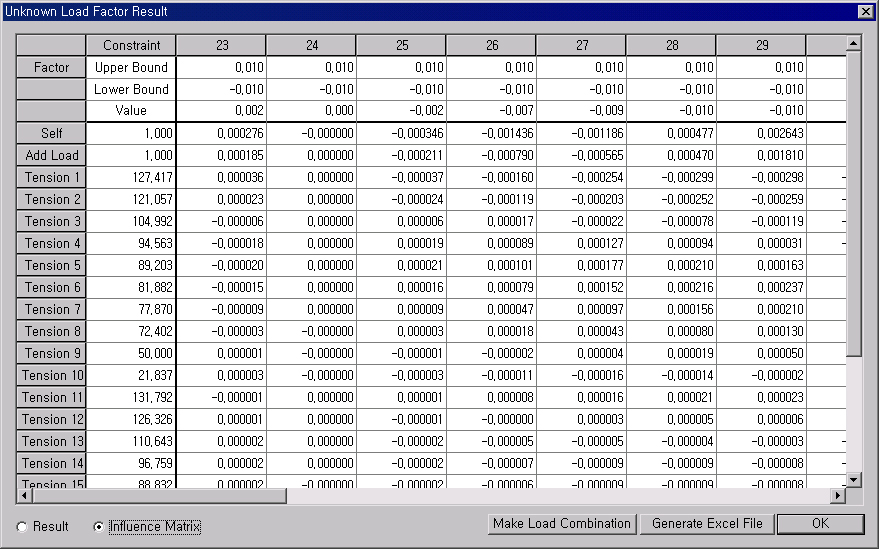Click the Self row header
879x549 pixels.
pyautogui.click(x=51, y=133)
